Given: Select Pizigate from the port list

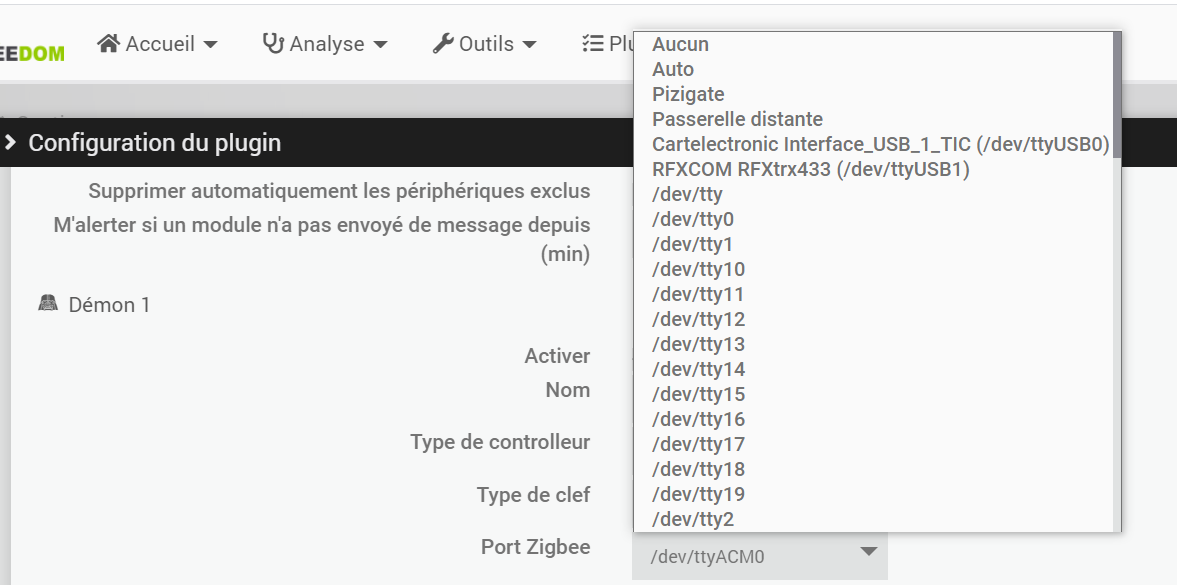Looking at the screenshot, I should (688, 94).
